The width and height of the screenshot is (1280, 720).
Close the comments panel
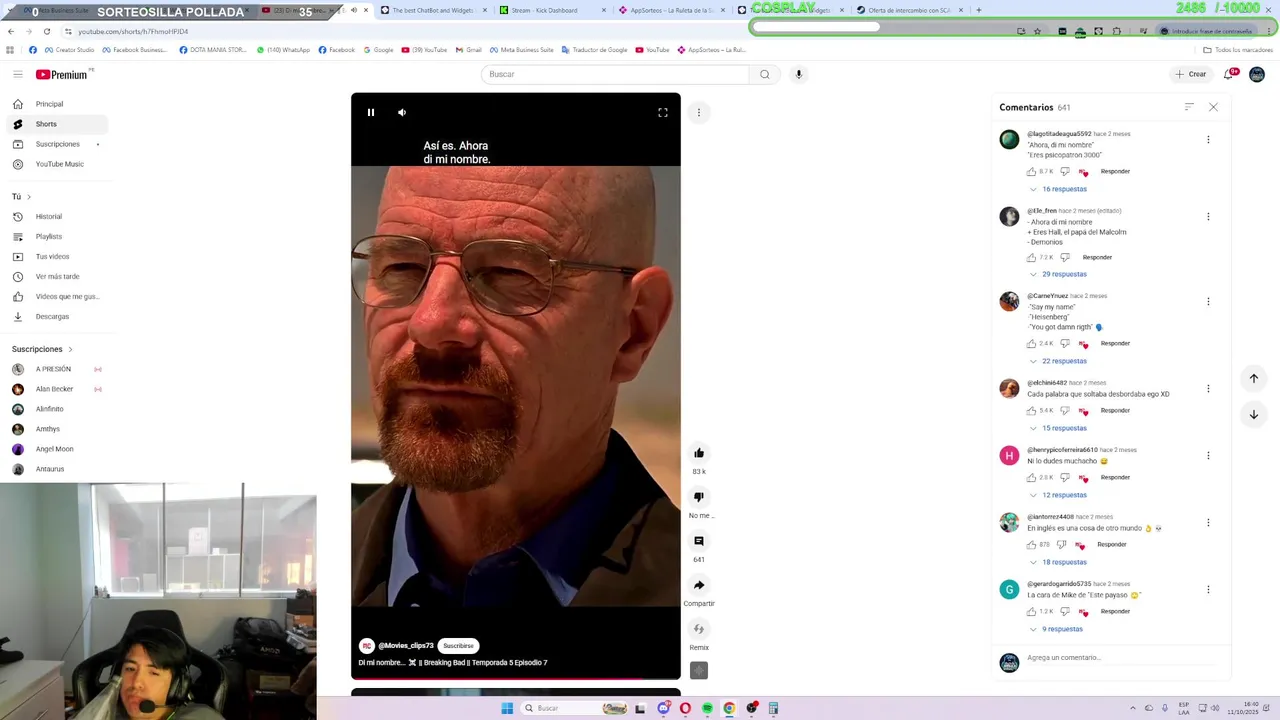point(1213,107)
